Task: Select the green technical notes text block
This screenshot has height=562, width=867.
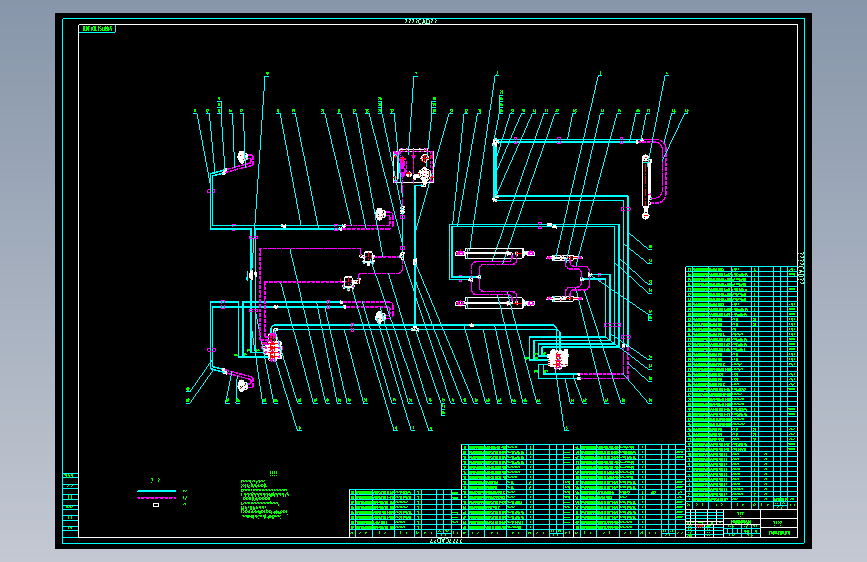Action: pos(264,498)
